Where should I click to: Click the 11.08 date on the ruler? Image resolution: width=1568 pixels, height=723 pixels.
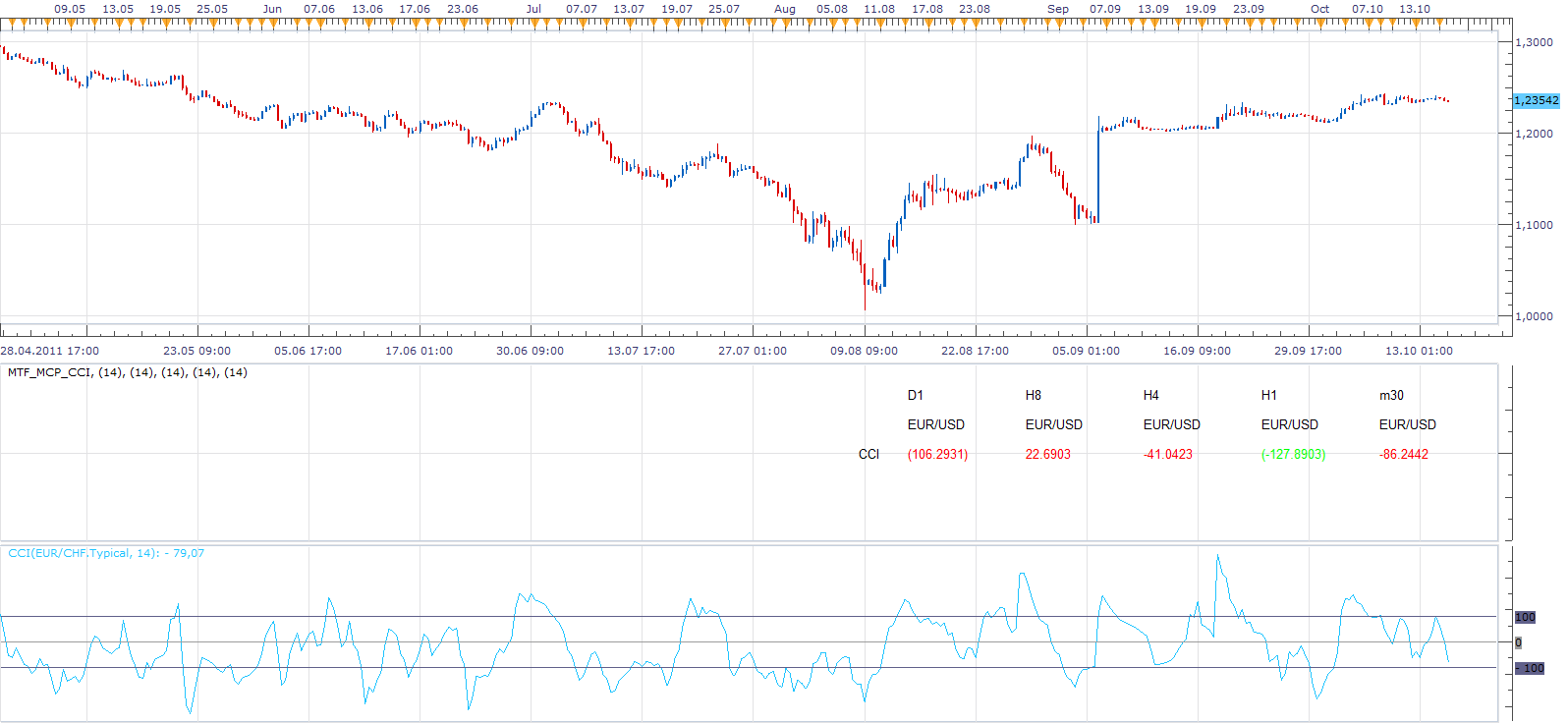click(x=879, y=9)
